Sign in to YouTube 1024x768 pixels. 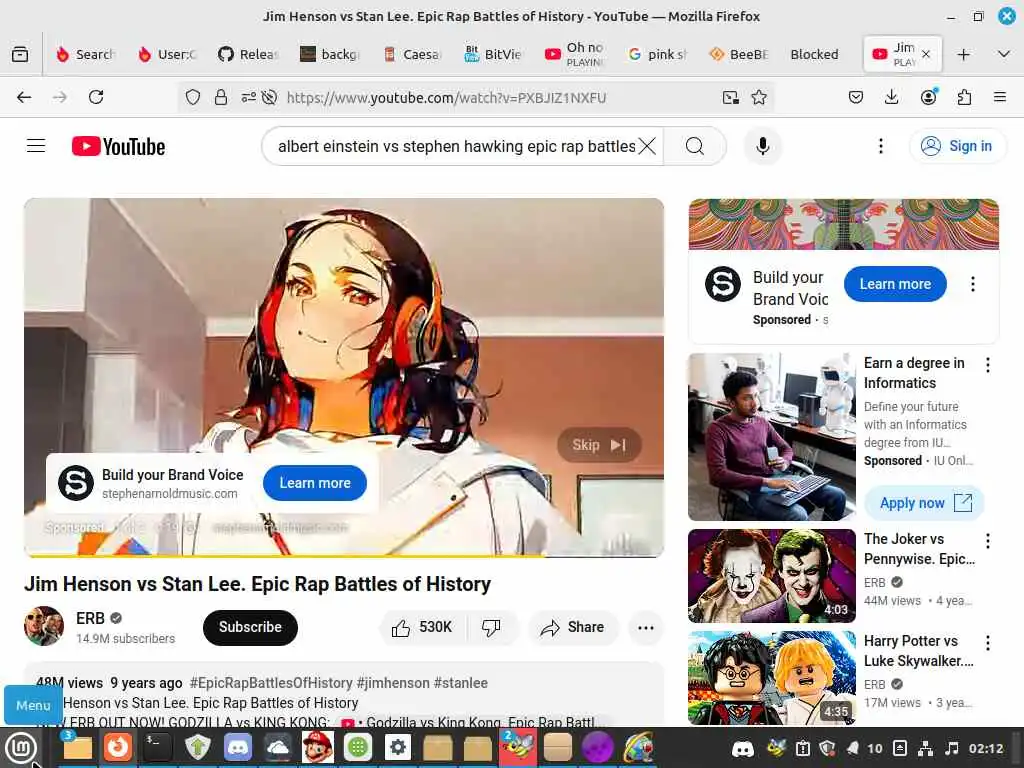[x=957, y=146]
